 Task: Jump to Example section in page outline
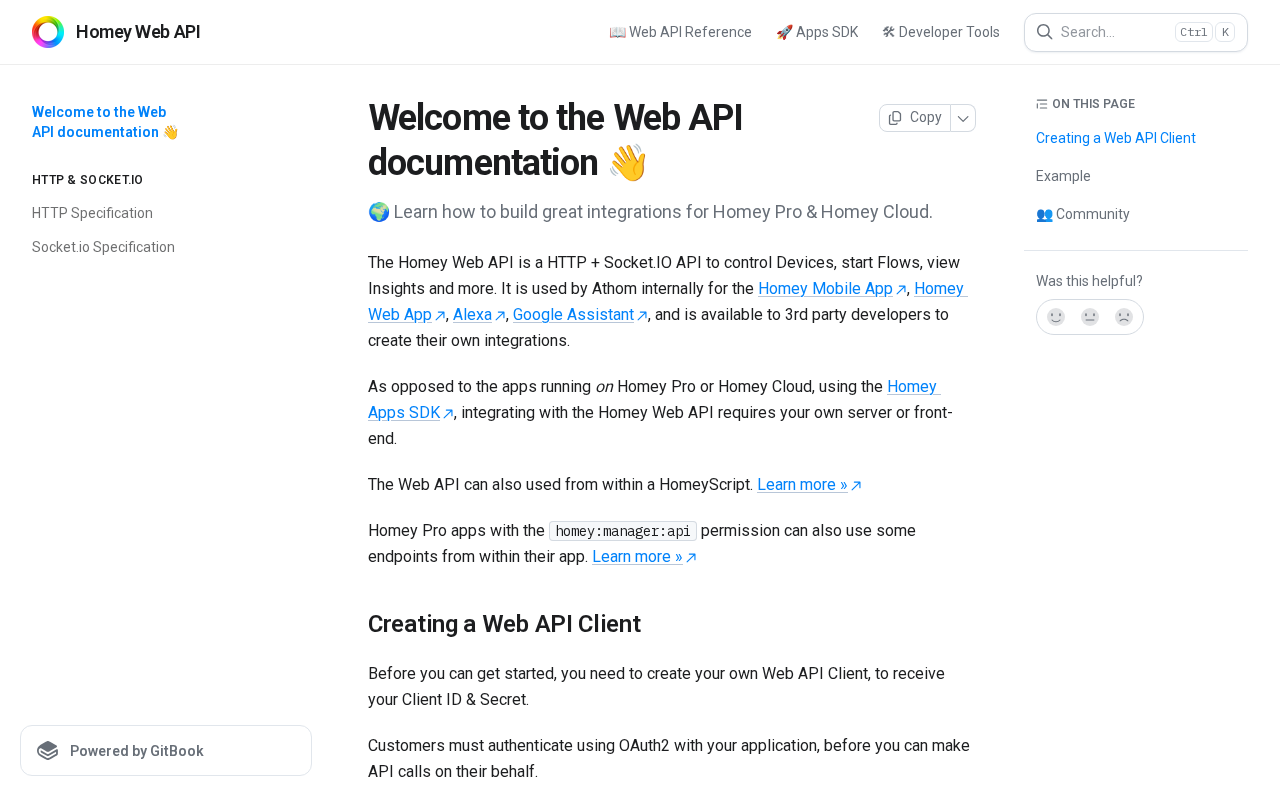click(1063, 176)
